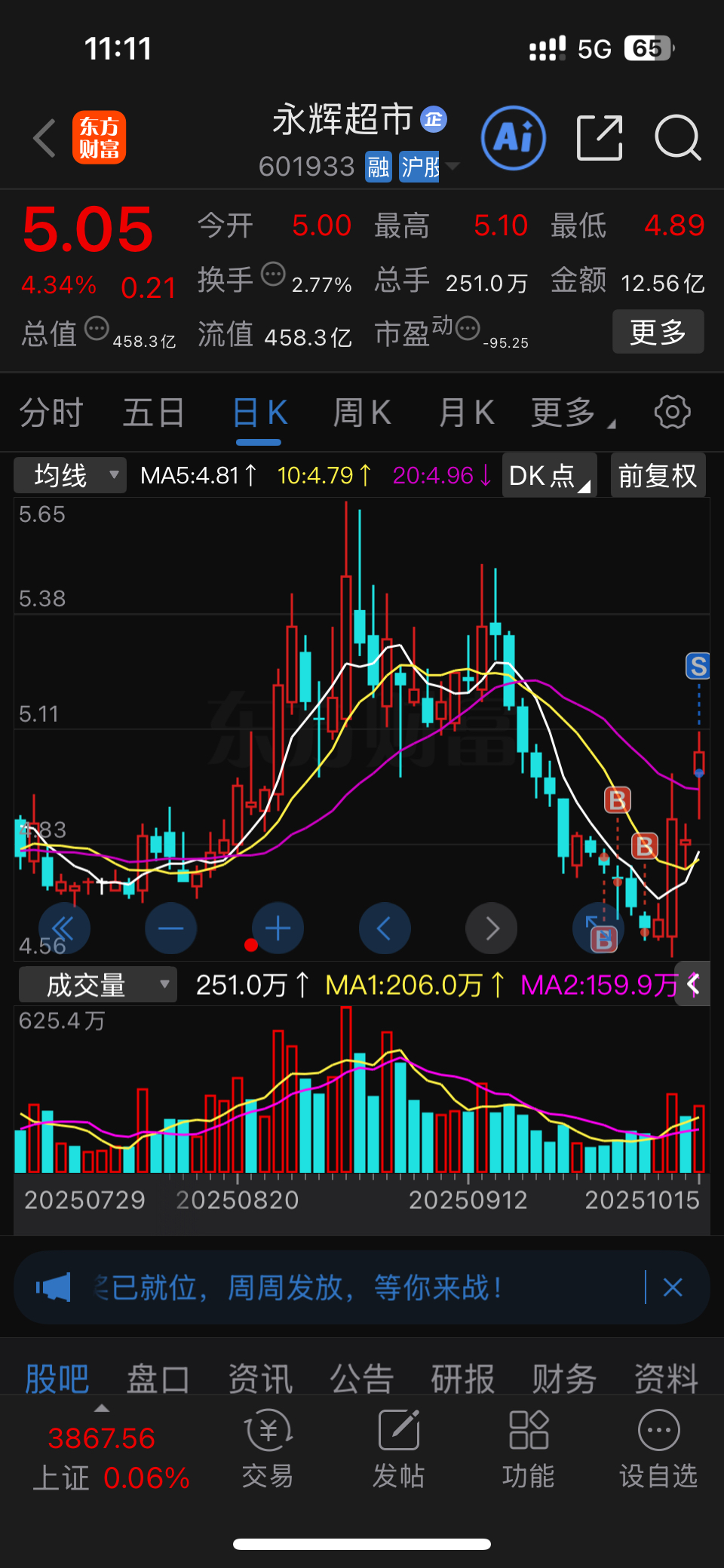Tap the 换手 info bubble icon
This screenshot has height=1568, width=724.
pyautogui.click(x=273, y=275)
